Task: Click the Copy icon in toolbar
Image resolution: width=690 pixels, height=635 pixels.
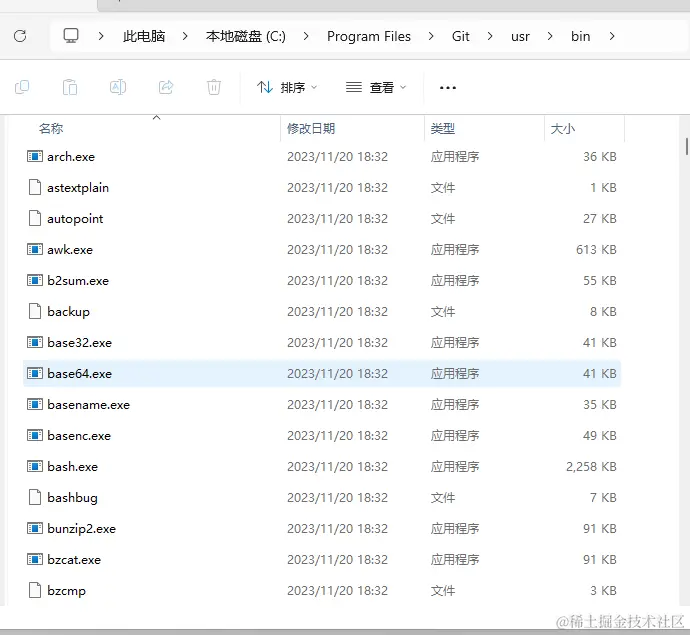Action: 22,87
